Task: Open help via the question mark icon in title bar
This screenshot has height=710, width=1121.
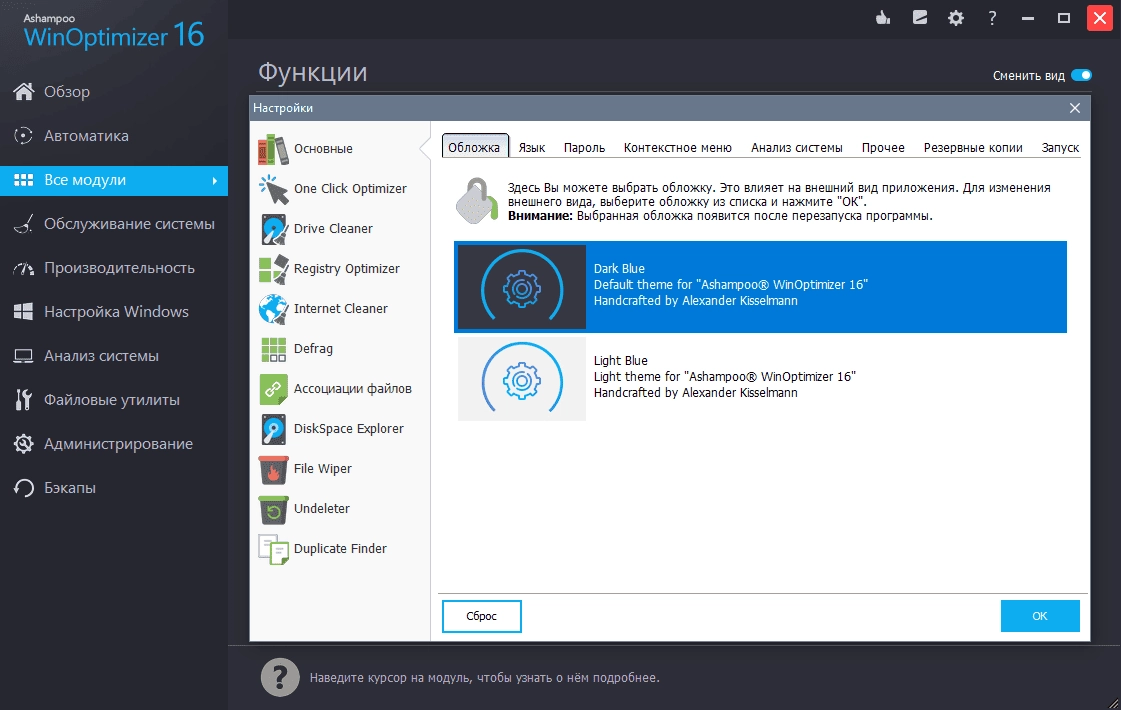Action: coord(992,18)
